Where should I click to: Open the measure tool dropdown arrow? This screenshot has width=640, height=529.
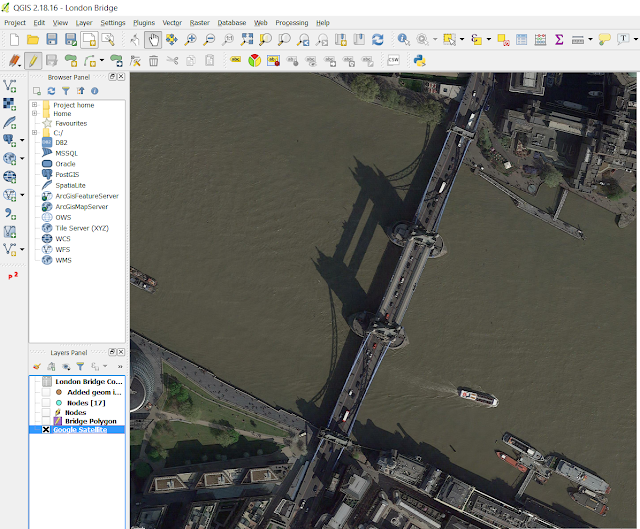pyautogui.click(x=592, y=40)
